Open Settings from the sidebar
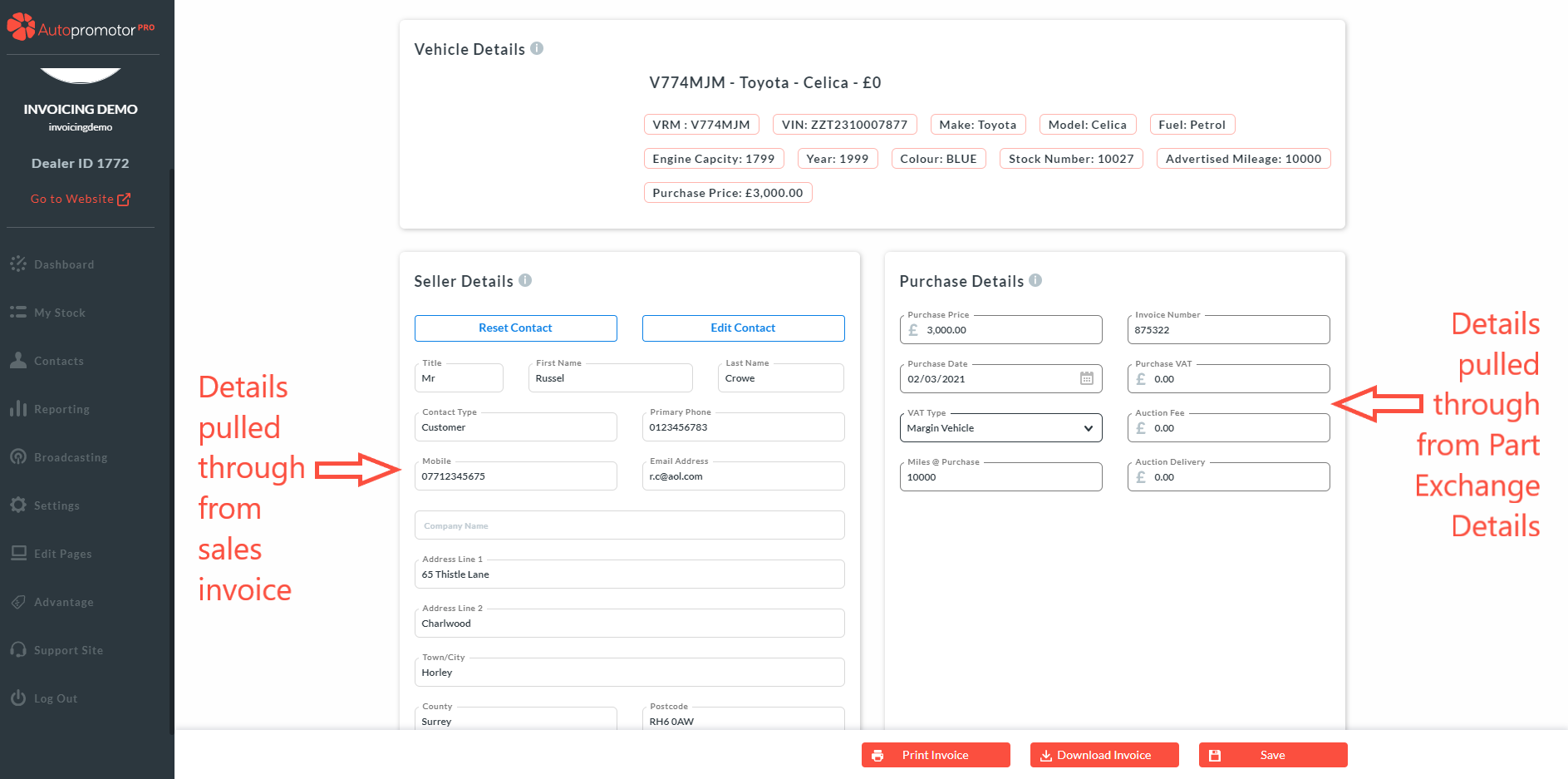The height and width of the screenshot is (779, 1568). pyautogui.click(x=57, y=505)
